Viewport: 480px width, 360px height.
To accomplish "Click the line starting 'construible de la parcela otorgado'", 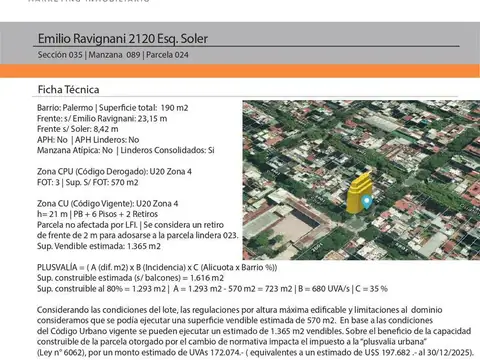I will pos(232,342).
